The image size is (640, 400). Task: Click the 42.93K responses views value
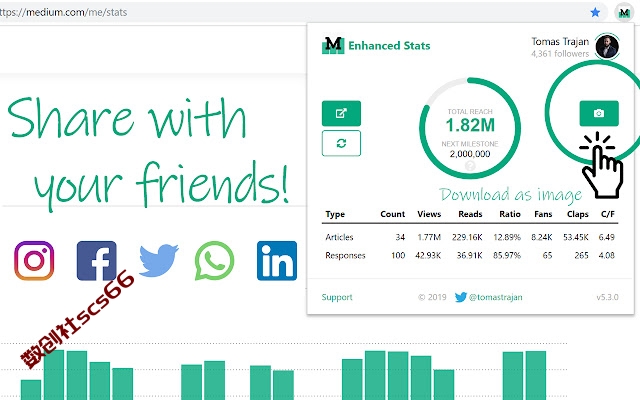point(428,256)
